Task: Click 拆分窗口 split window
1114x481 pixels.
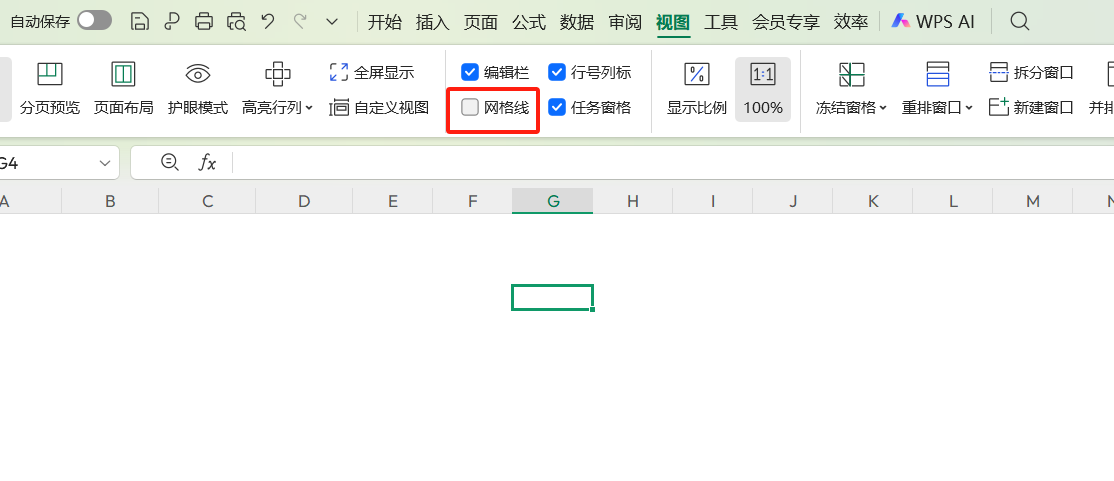Action: point(1031,72)
